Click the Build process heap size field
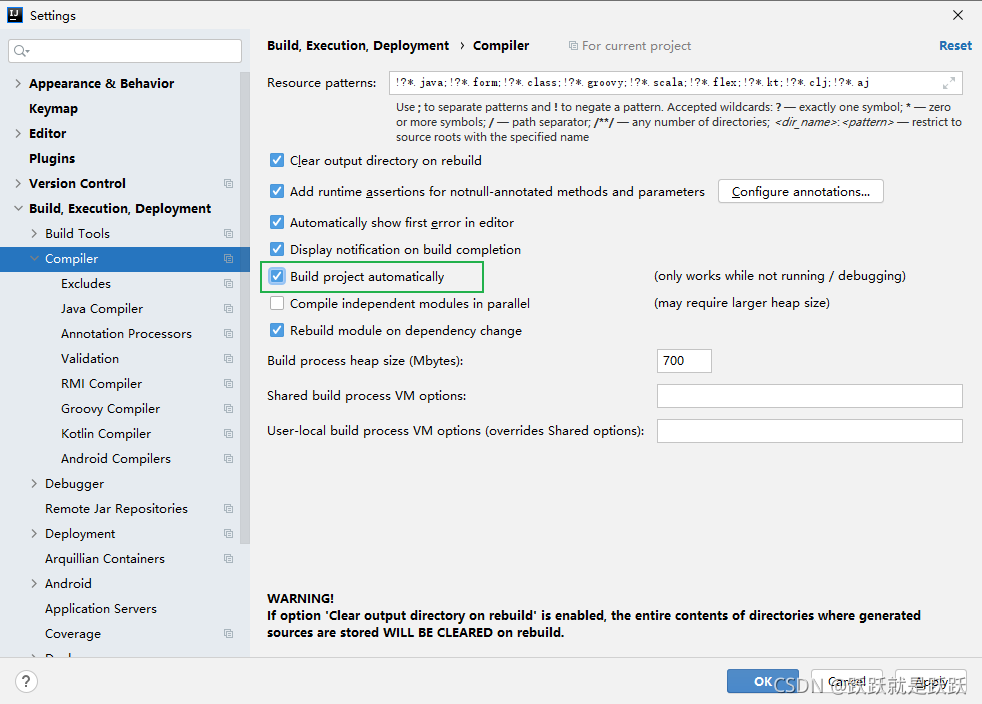982x704 pixels. pos(684,361)
